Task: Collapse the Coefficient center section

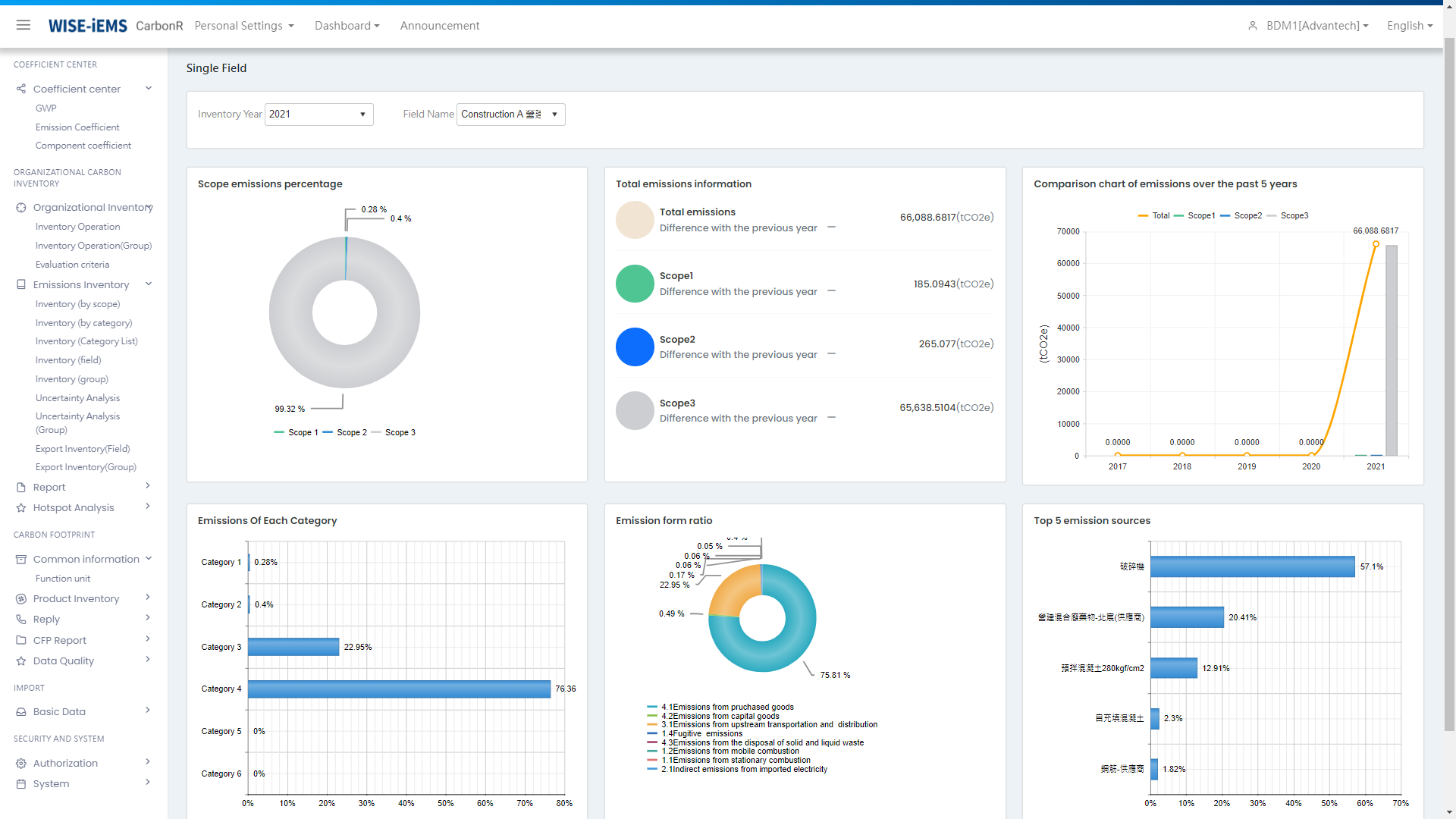Action: click(149, 88)
